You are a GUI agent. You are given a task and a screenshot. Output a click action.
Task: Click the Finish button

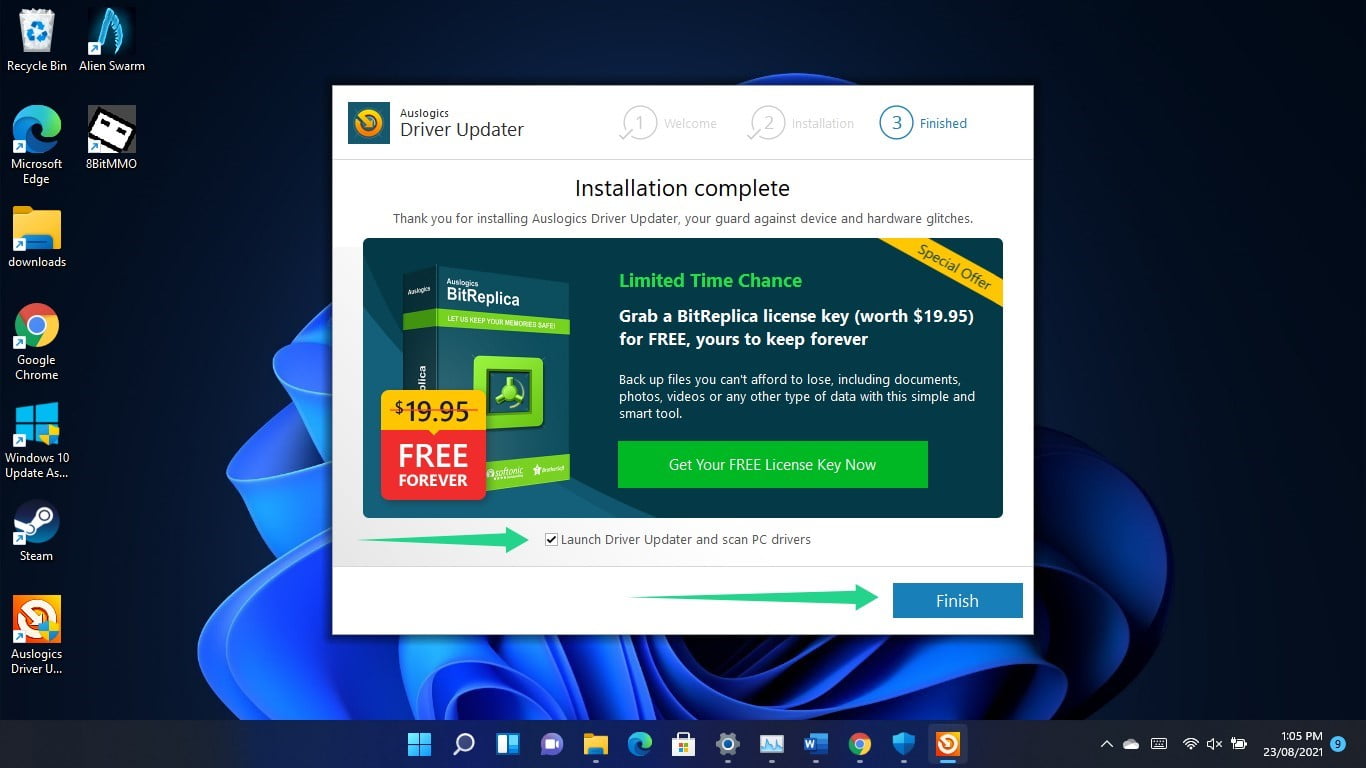[956, 600]
